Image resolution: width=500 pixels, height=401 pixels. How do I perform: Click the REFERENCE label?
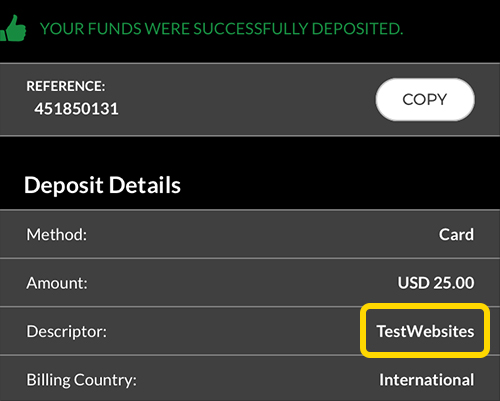66,86
